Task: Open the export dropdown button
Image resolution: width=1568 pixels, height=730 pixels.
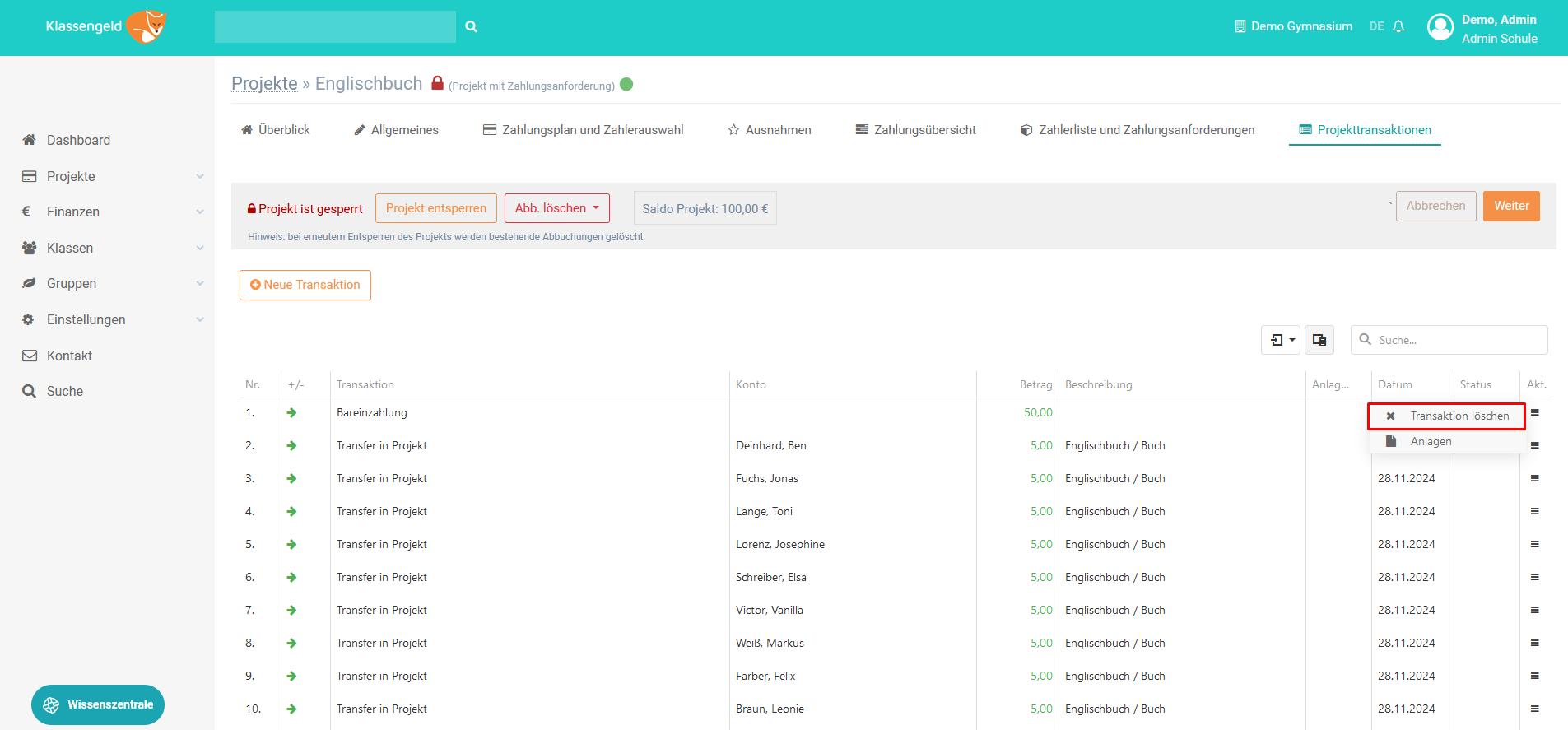Action: 1281,340
